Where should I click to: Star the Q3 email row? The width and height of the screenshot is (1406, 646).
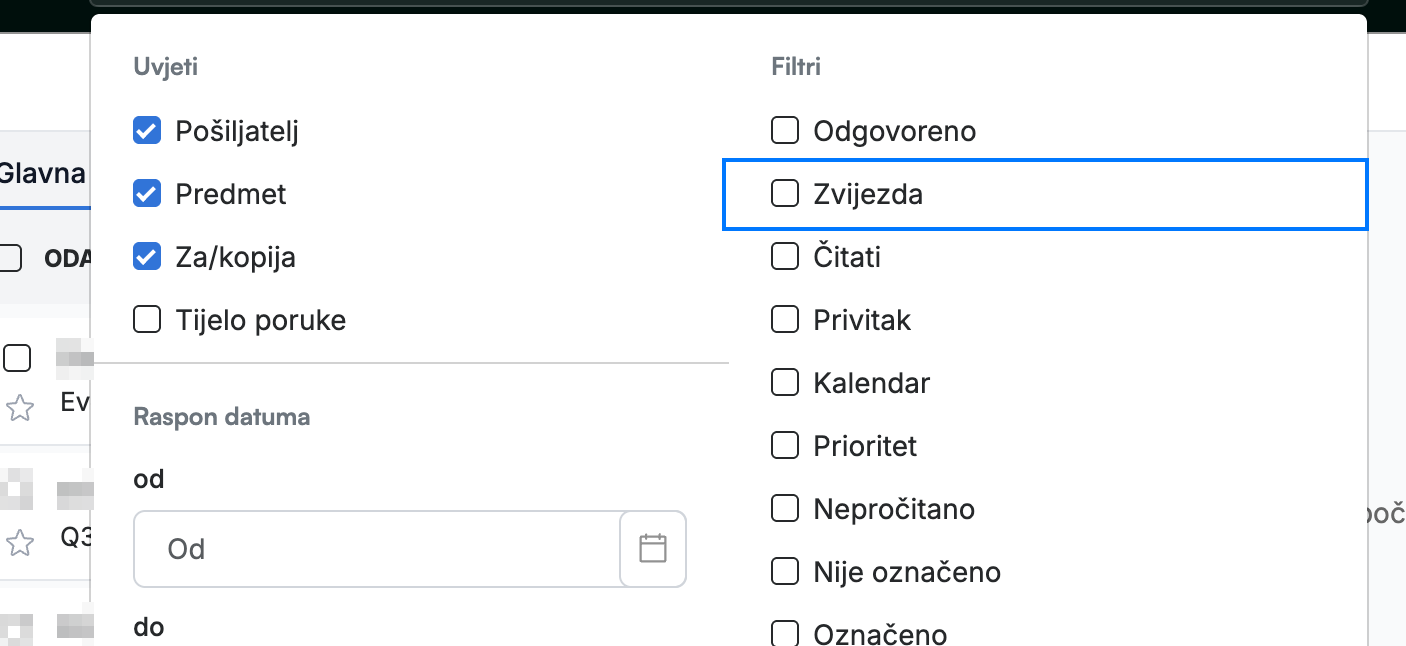pos(20,543)
